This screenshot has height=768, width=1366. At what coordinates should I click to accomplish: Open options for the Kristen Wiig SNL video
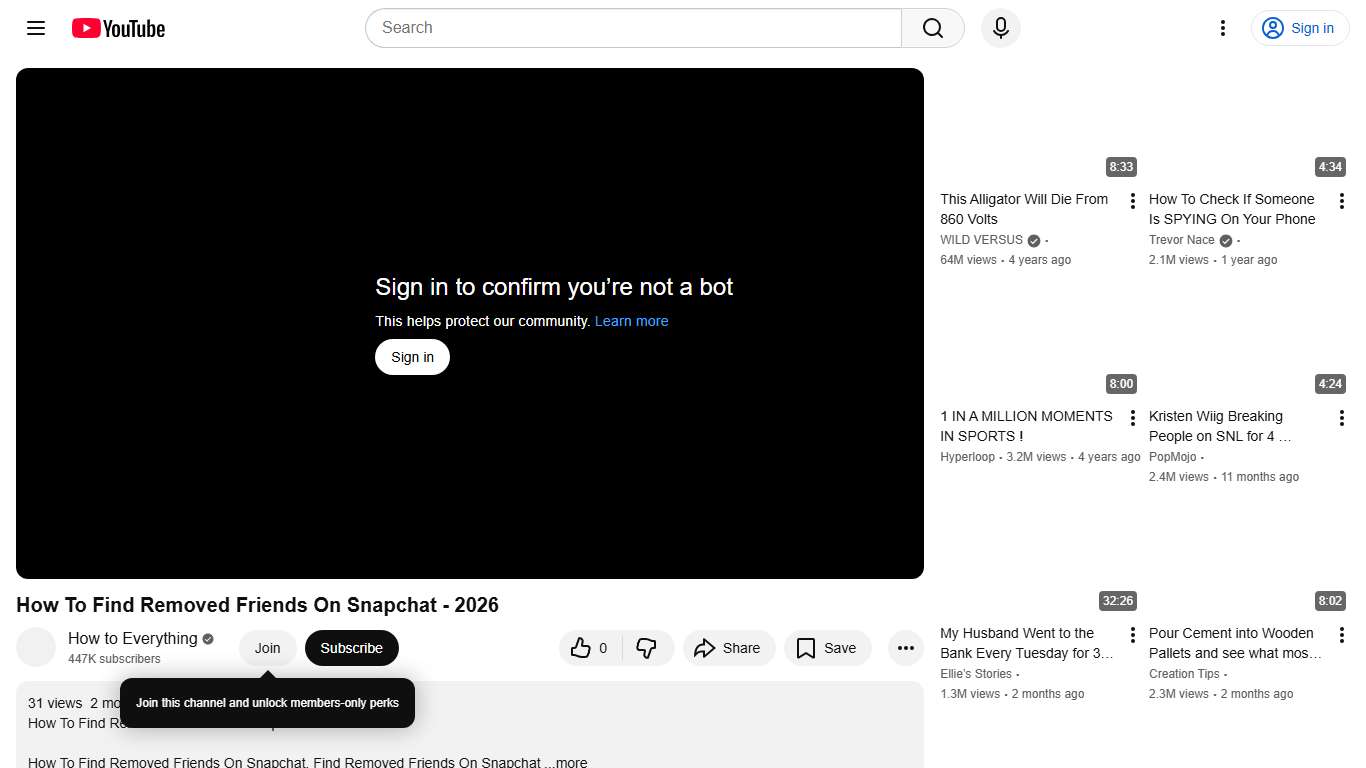coord(1341,417)
